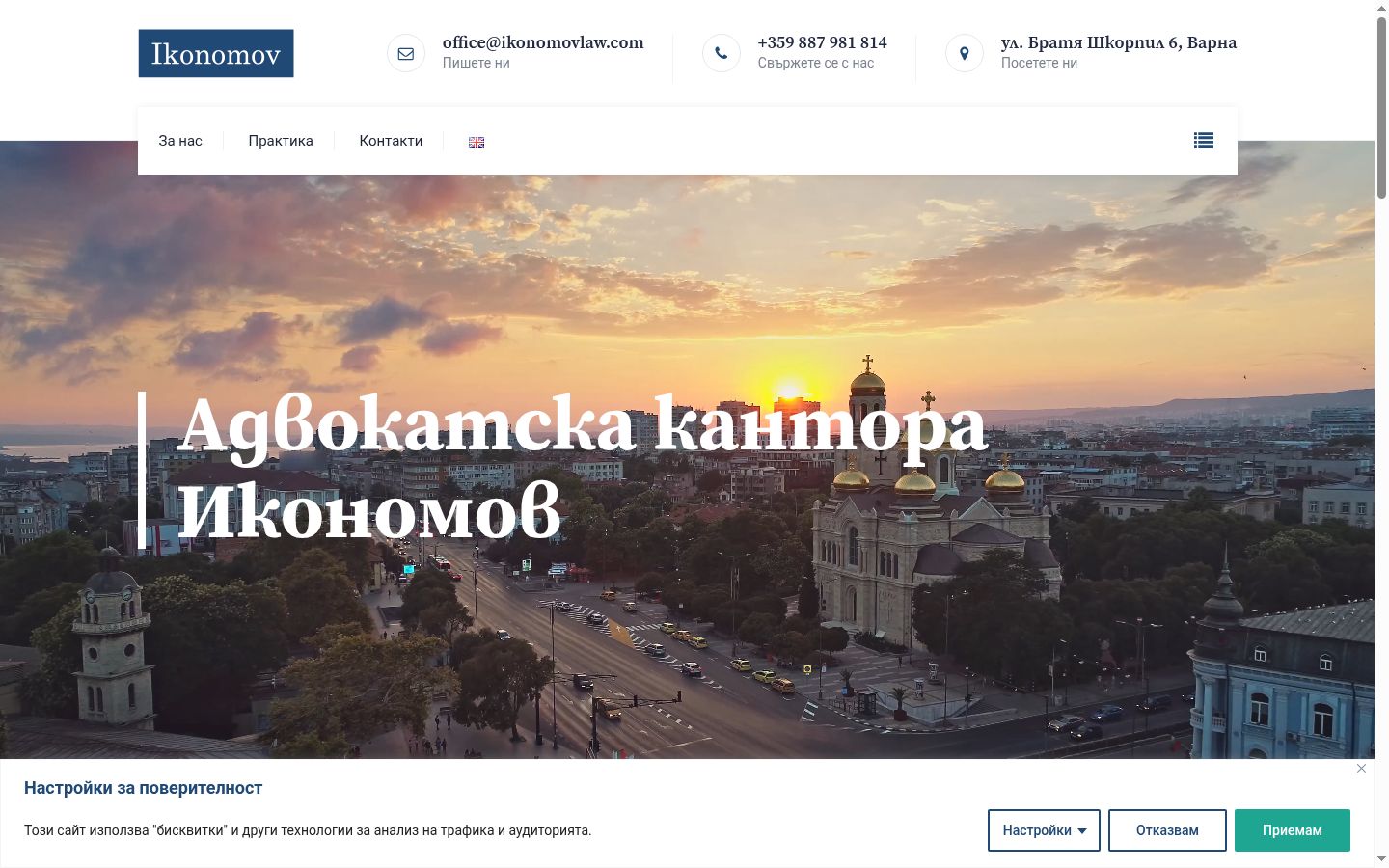
Task: Click the Настройки за поверителност heading
Action: coord(144,788)
